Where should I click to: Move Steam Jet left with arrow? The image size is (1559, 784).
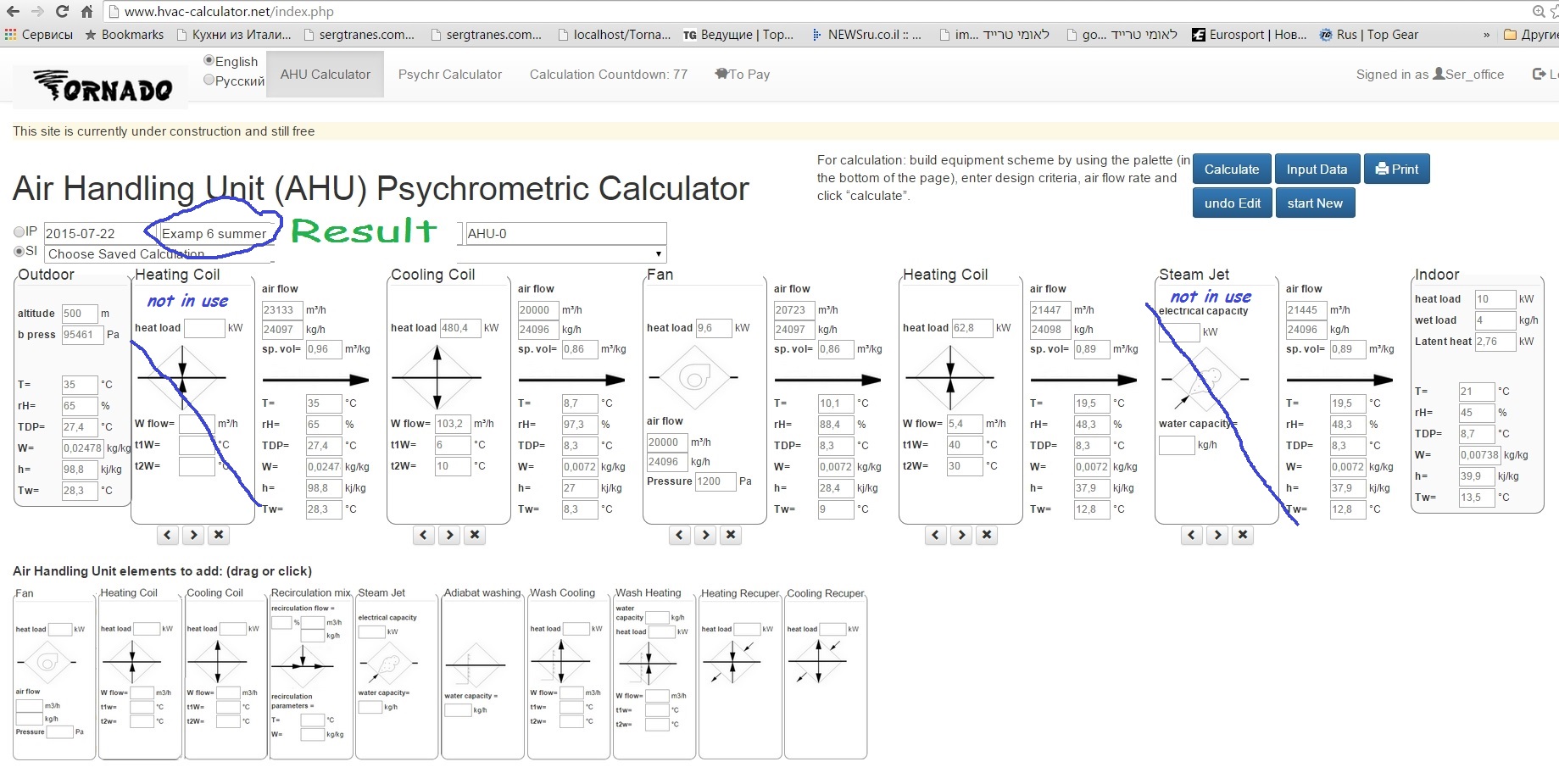pos(1192,535)
